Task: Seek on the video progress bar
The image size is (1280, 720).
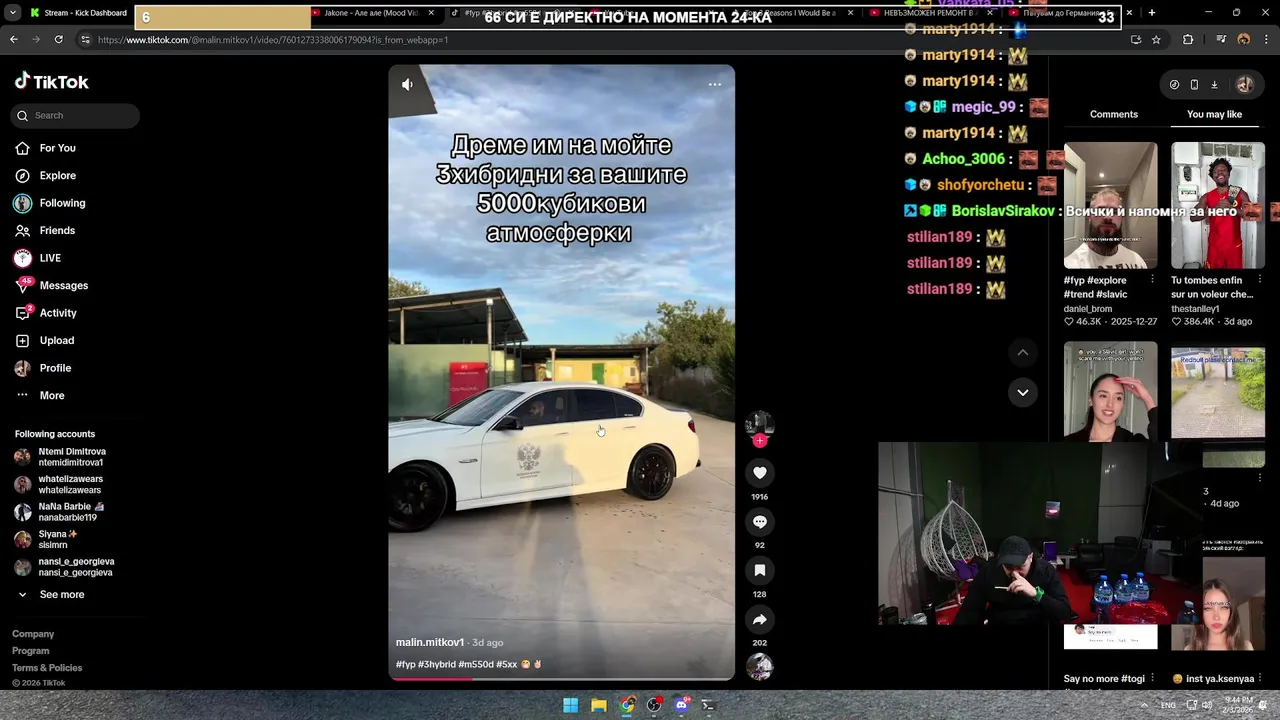Action: [x=562, y=679]
